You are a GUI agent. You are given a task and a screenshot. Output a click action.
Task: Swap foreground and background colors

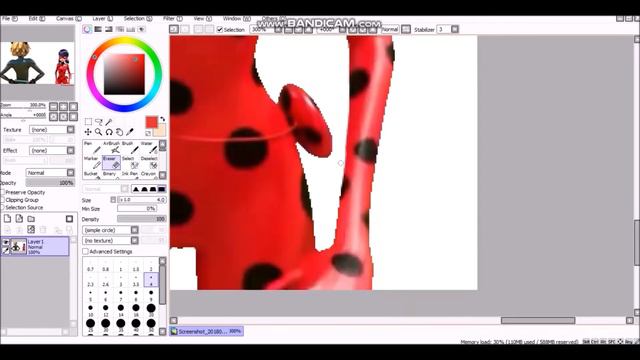[x=162, y=119]
